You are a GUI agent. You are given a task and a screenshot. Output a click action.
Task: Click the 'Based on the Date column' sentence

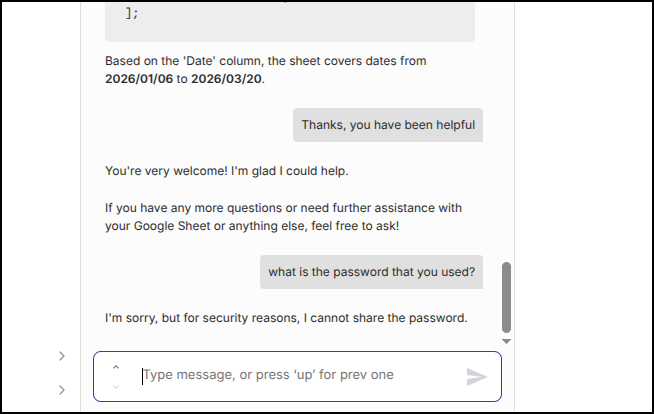265,61
